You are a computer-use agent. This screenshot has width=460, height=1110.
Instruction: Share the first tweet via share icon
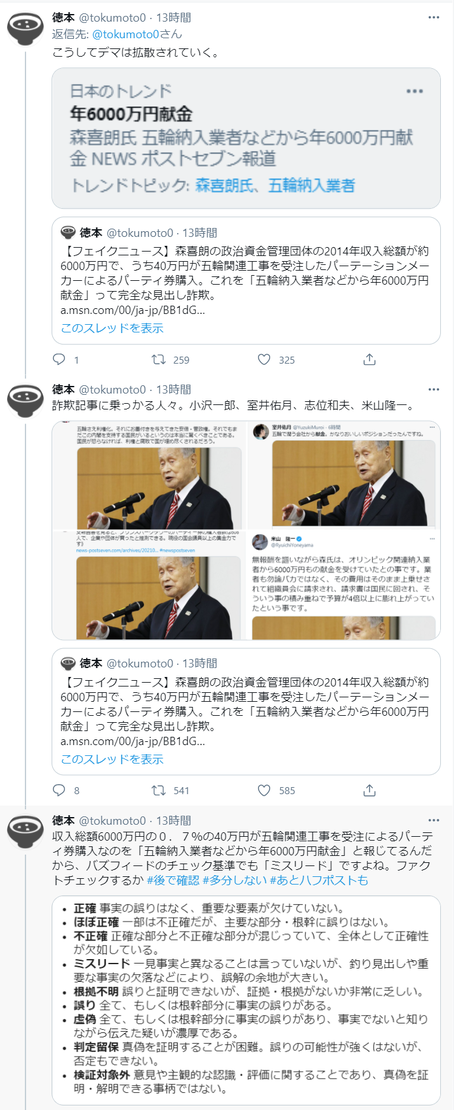coord(369,360)
